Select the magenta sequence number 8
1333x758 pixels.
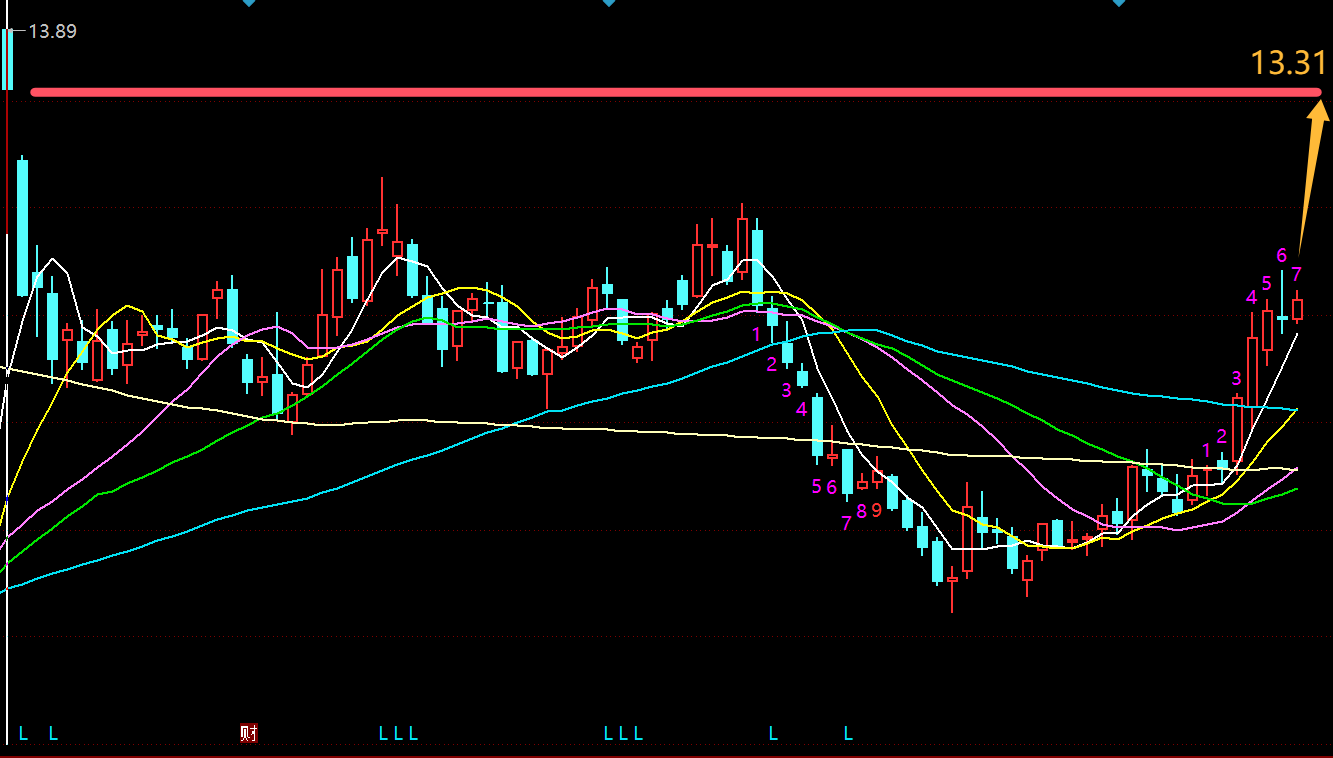point(861,511)
